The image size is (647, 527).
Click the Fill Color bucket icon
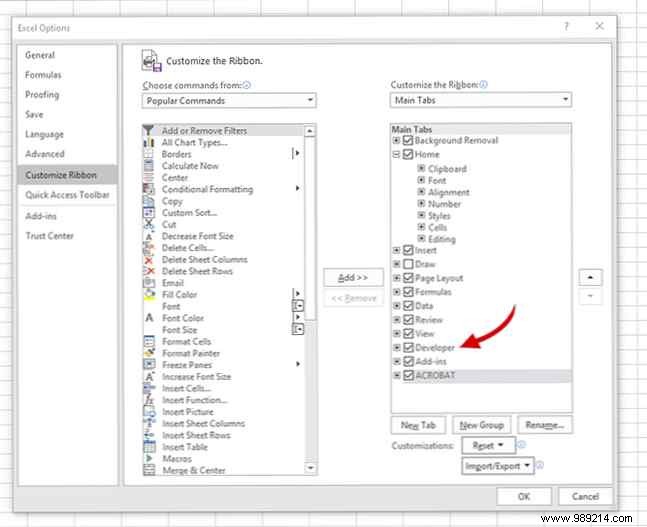pyautogui.click(x=149, y=295)
